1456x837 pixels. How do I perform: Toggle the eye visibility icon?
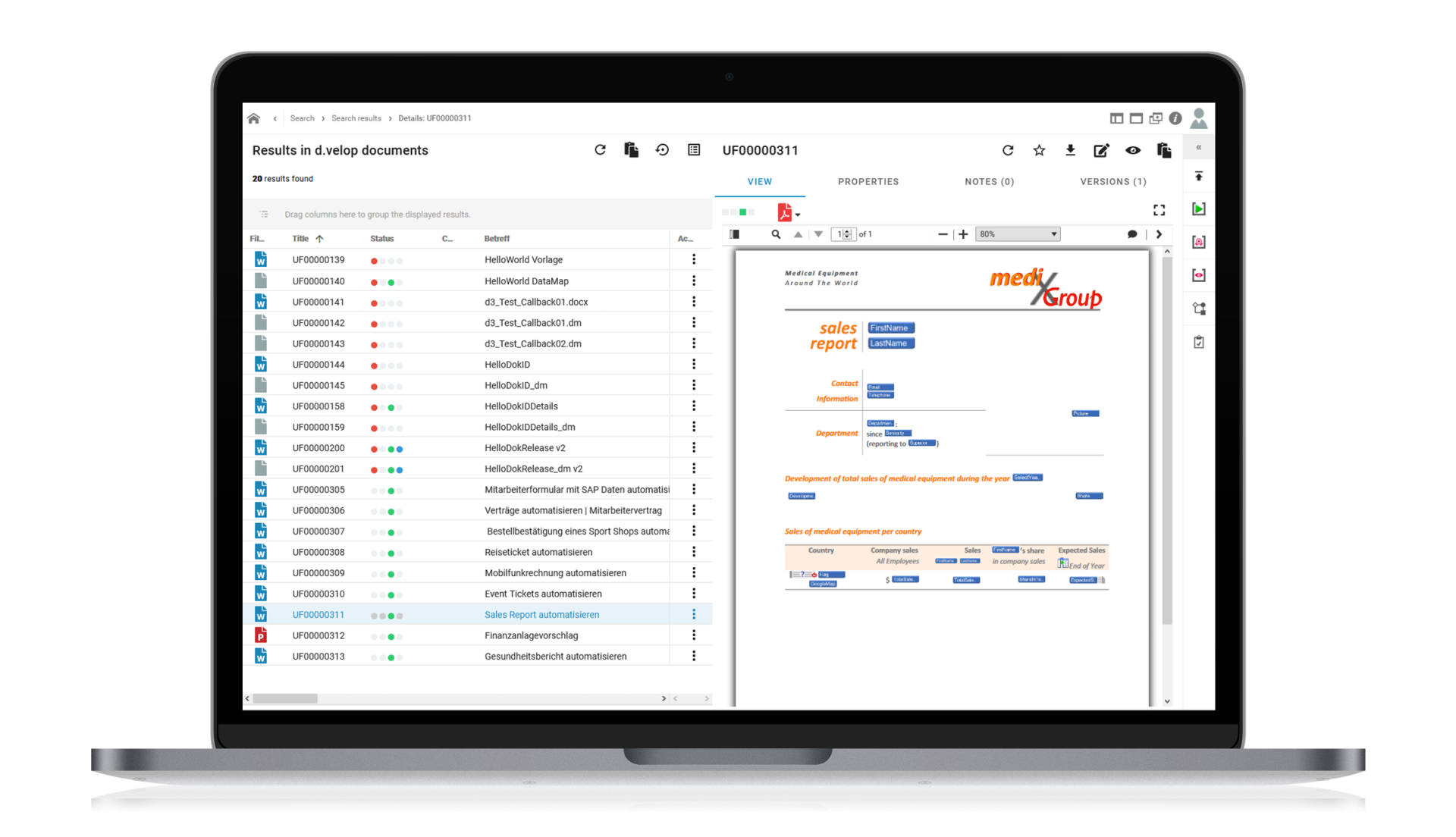(x=1132, y=150)
